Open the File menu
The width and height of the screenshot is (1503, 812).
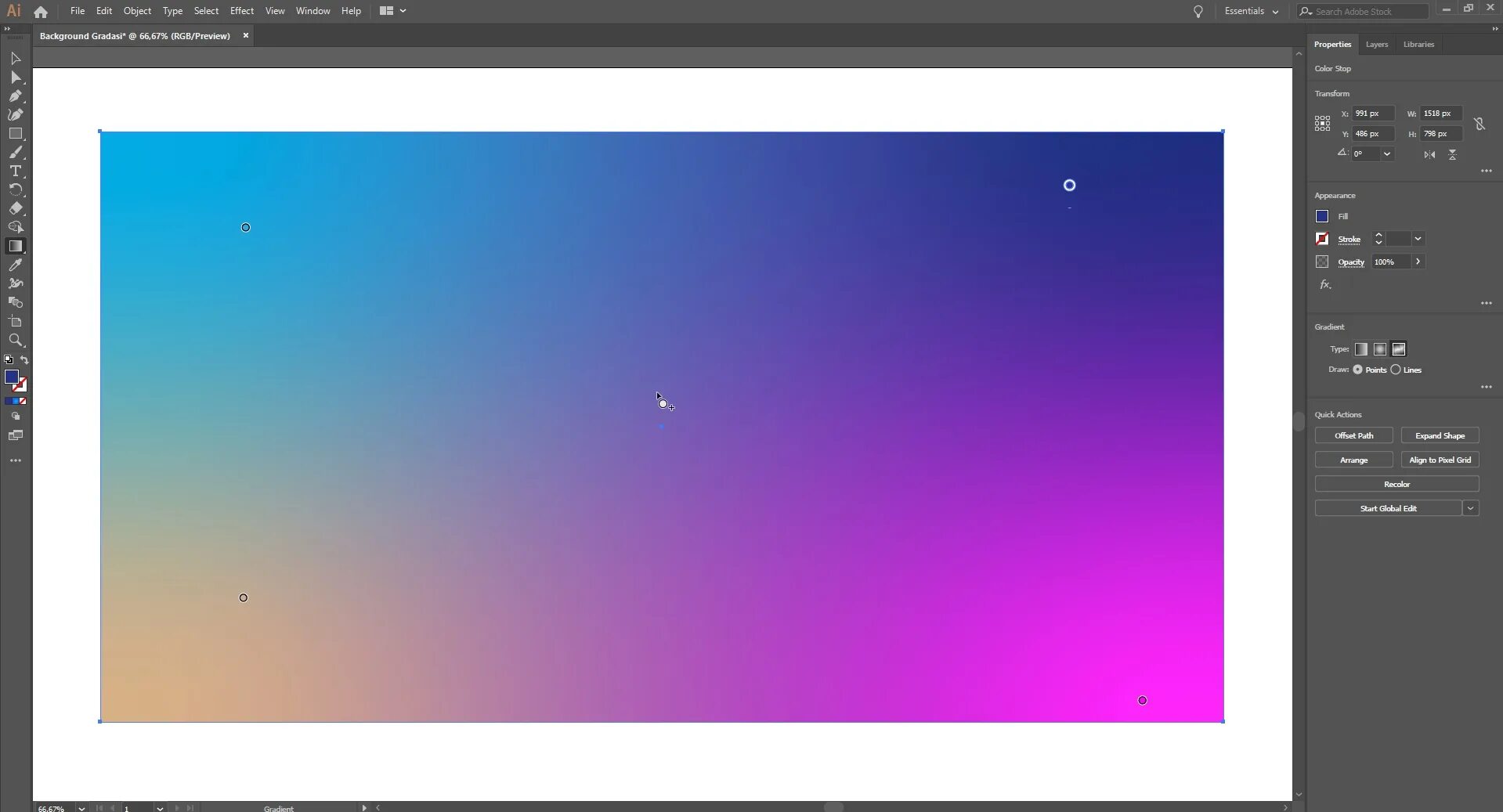point(78,11)
